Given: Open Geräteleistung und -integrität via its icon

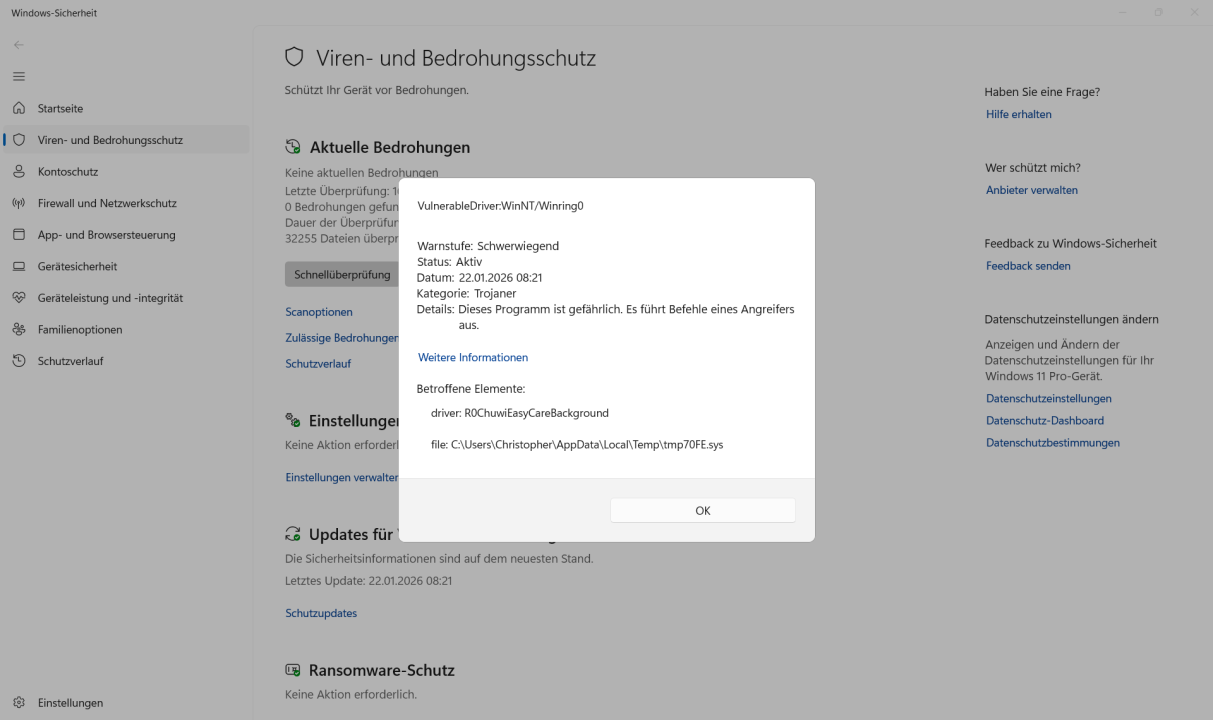Looking at the screenshot, I should click(x=18, y=298).
